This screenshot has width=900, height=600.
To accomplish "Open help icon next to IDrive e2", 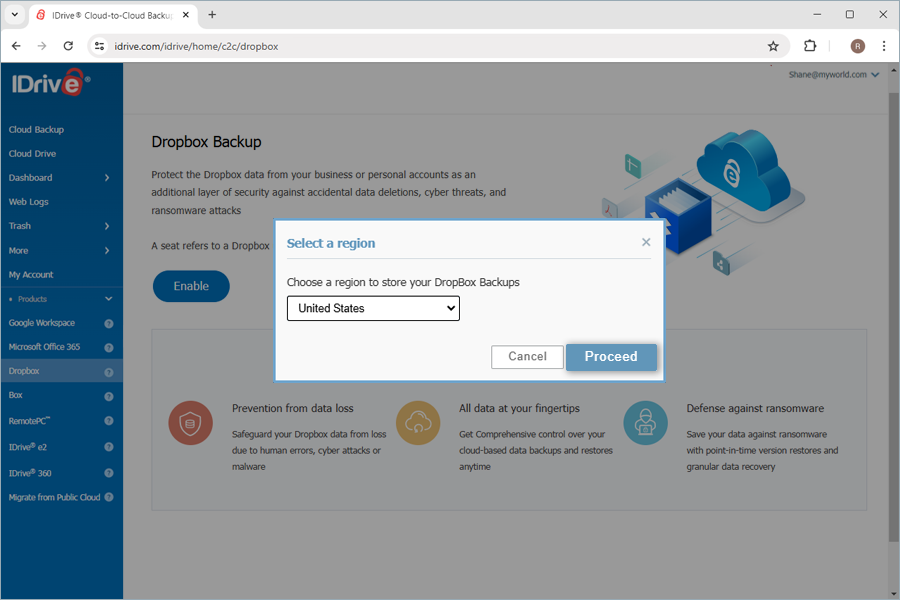I will [108, 447].
